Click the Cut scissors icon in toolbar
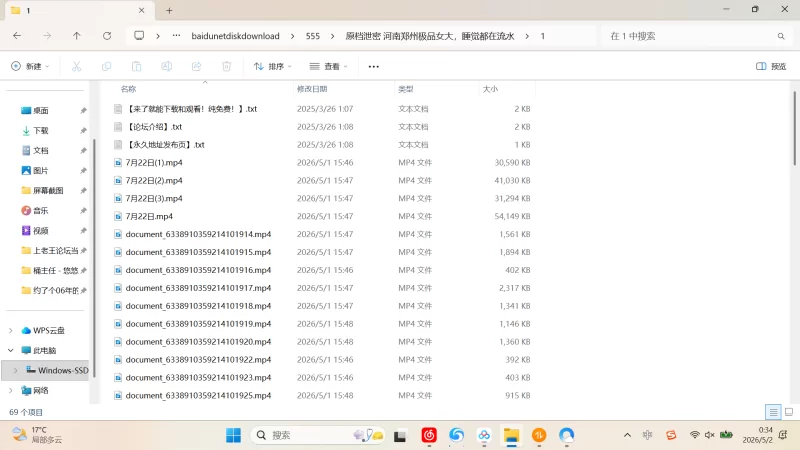This screenshot has width=800, height=450. coord(77,66)
